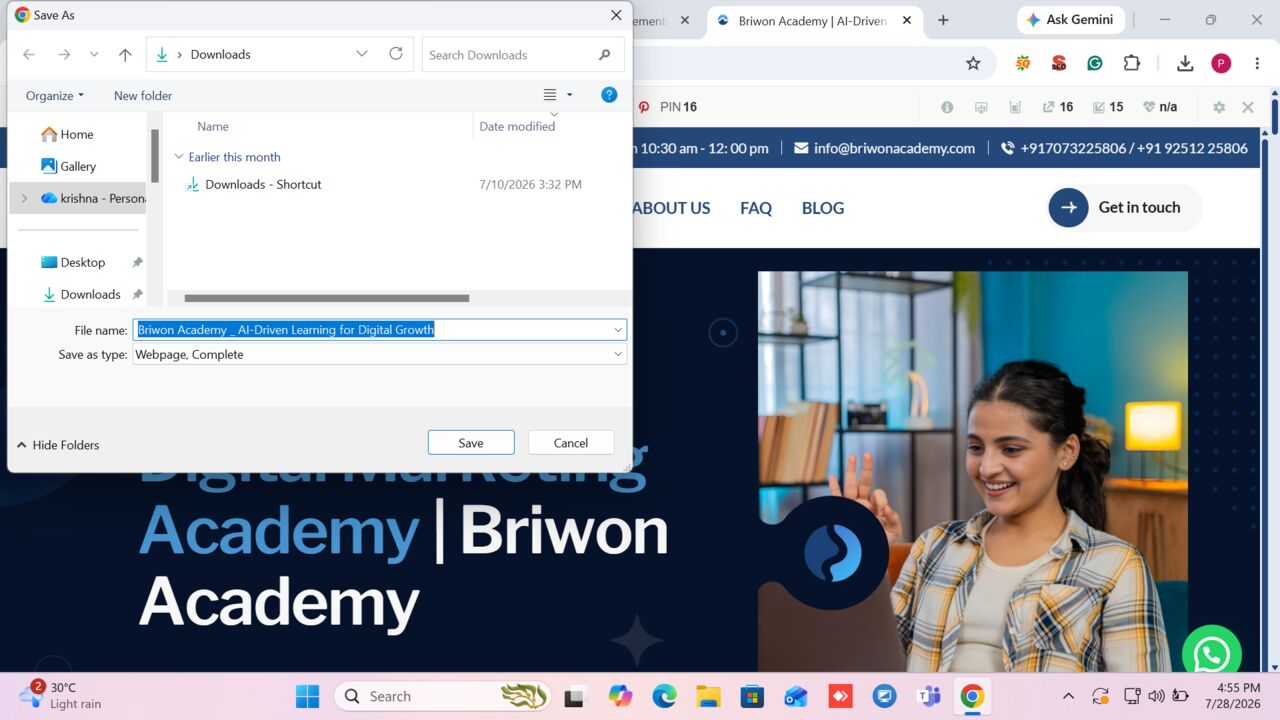
Task: Launch Microsoft Edge from taskbar
Action: point(664,696)
